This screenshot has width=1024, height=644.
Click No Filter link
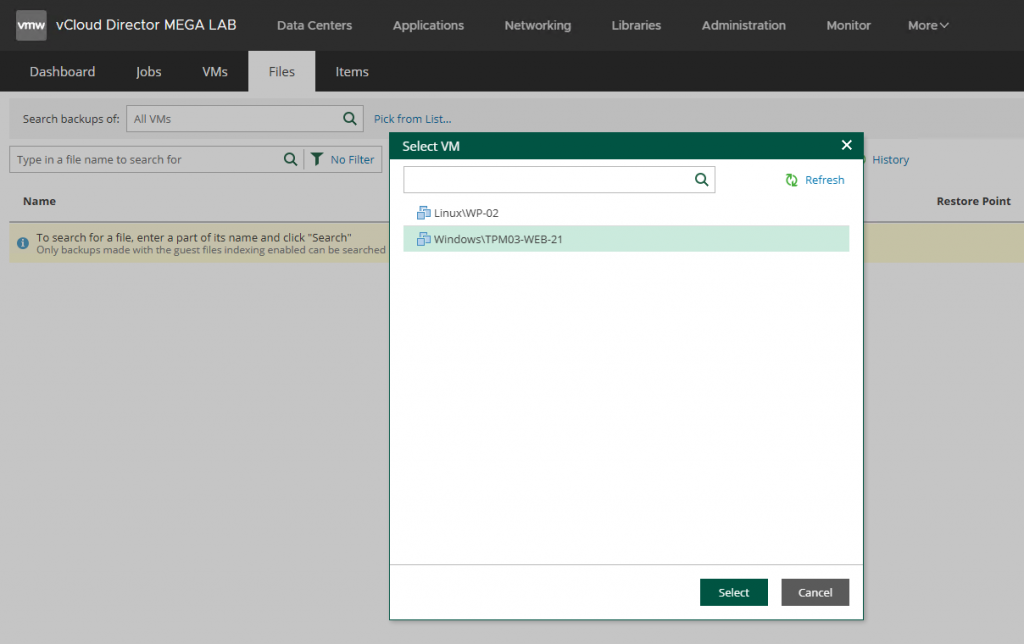(352, 159)
